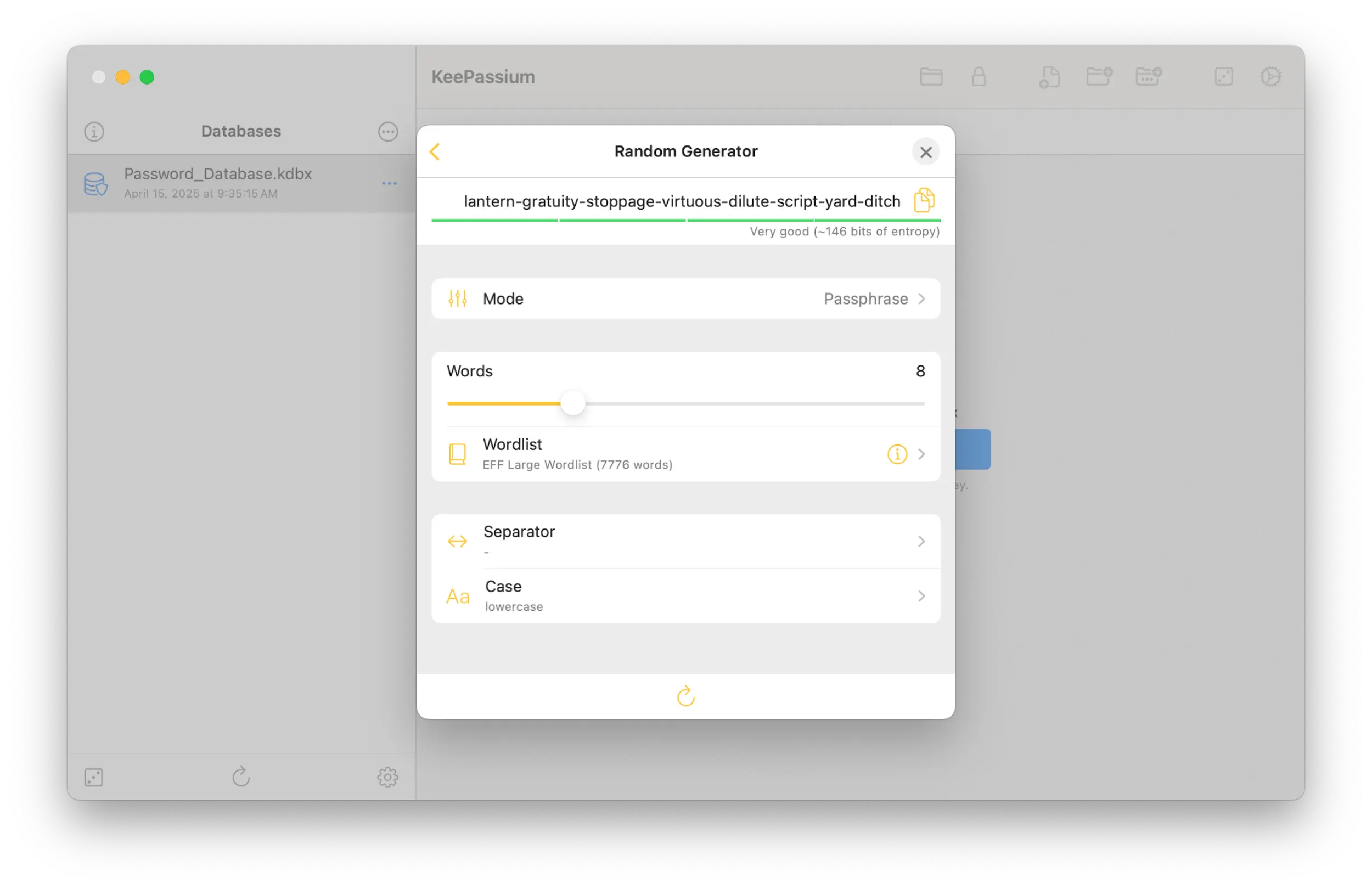Screen dimensions: 1372x889
Task: Copy the generated passphrase to clipboard
Action: (x=925, y=200)
